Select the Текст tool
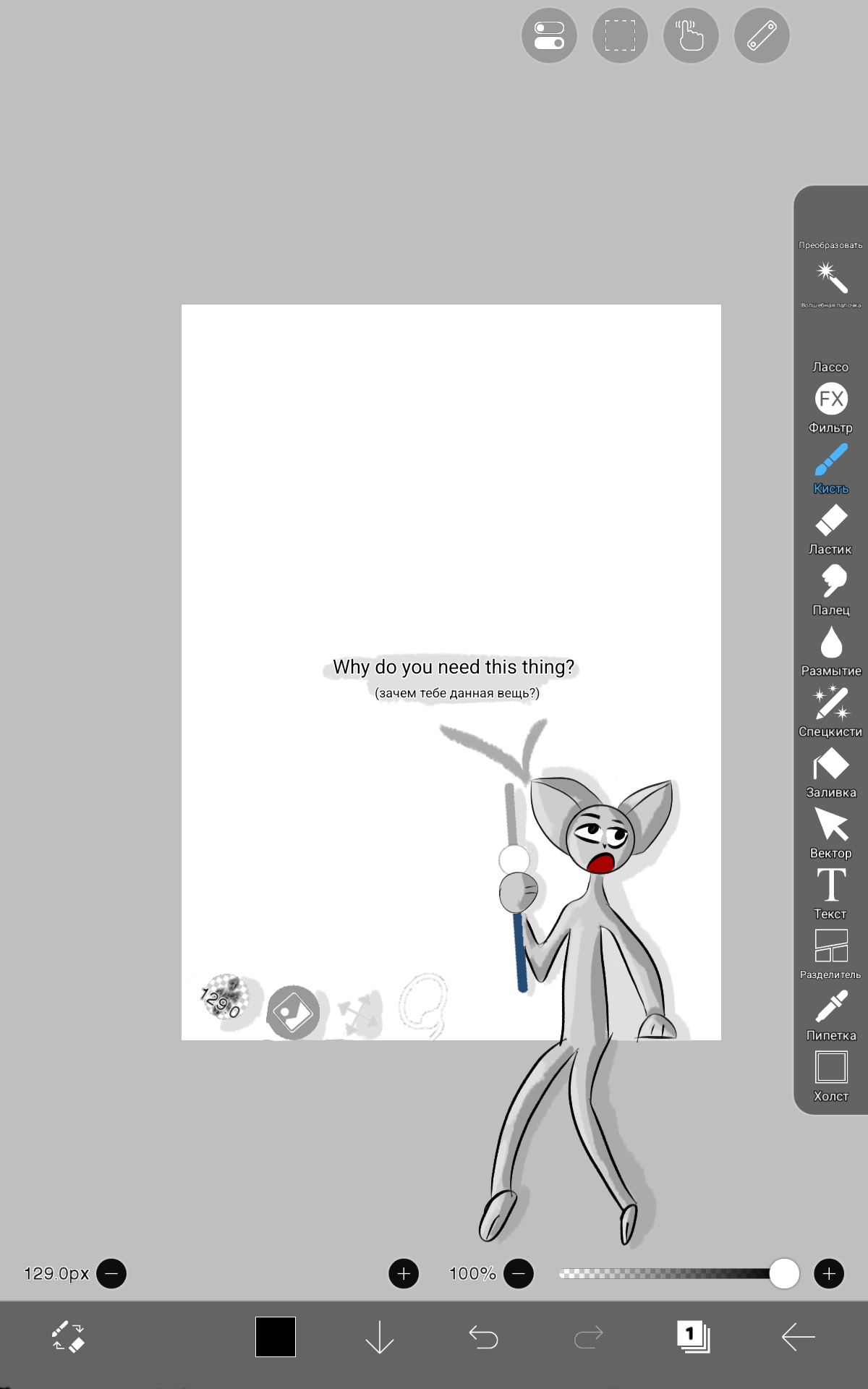This screenshot has height=1389, width=868. click(x=831, y=894)
